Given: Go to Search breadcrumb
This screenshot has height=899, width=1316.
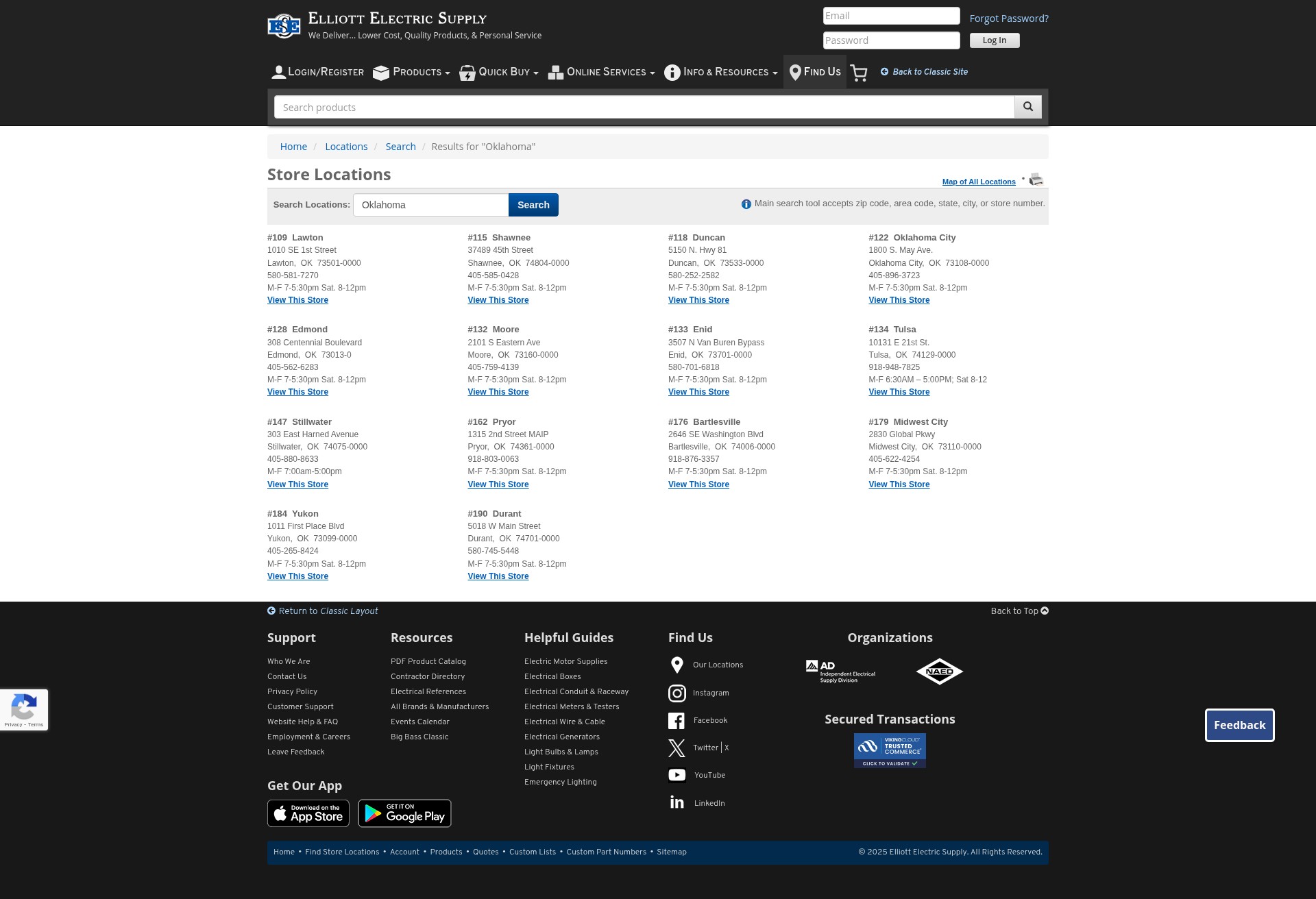Looking at the screenshot, I should click(x=400, y=147).
